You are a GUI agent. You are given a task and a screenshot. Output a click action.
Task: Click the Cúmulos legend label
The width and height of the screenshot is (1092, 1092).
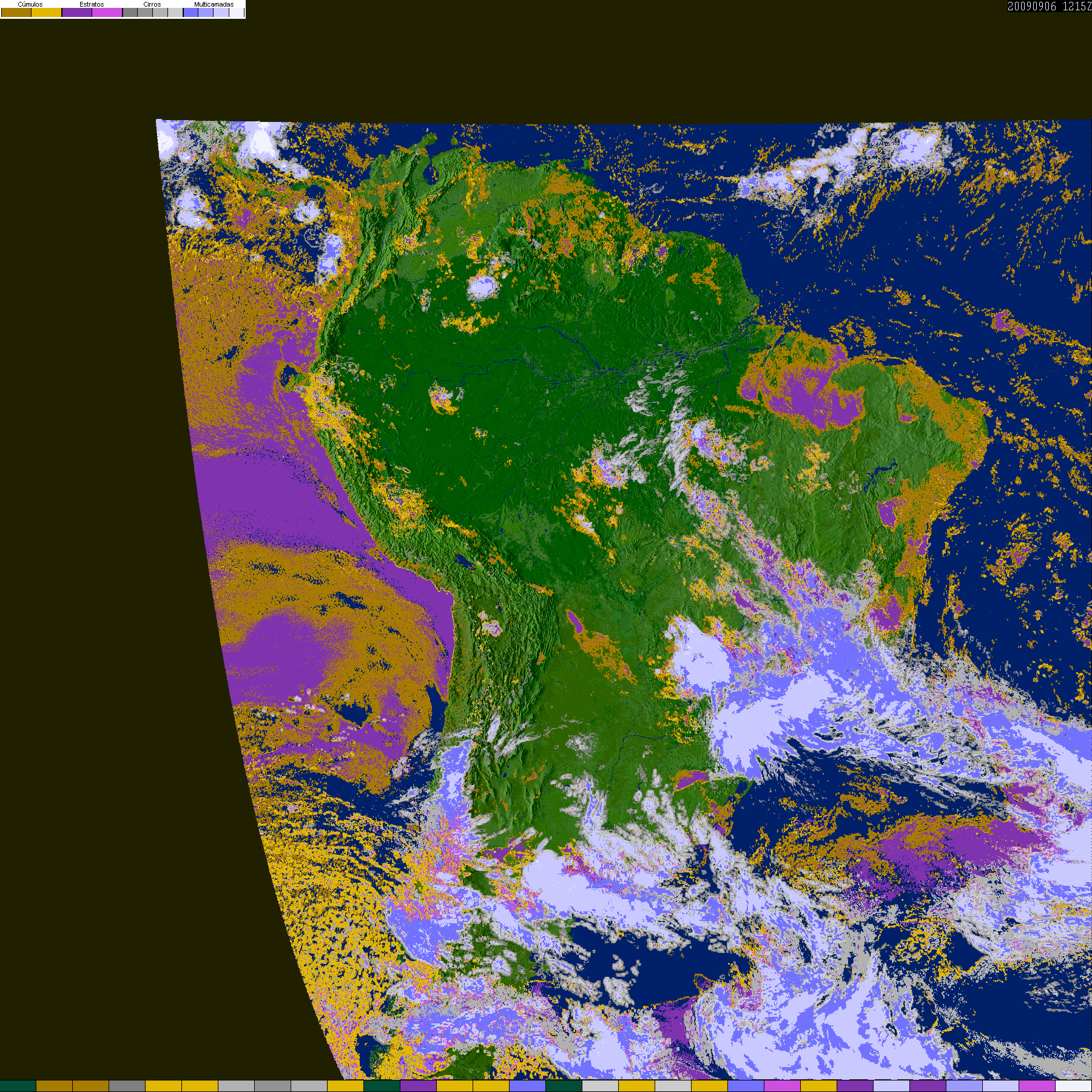[30, 4]
